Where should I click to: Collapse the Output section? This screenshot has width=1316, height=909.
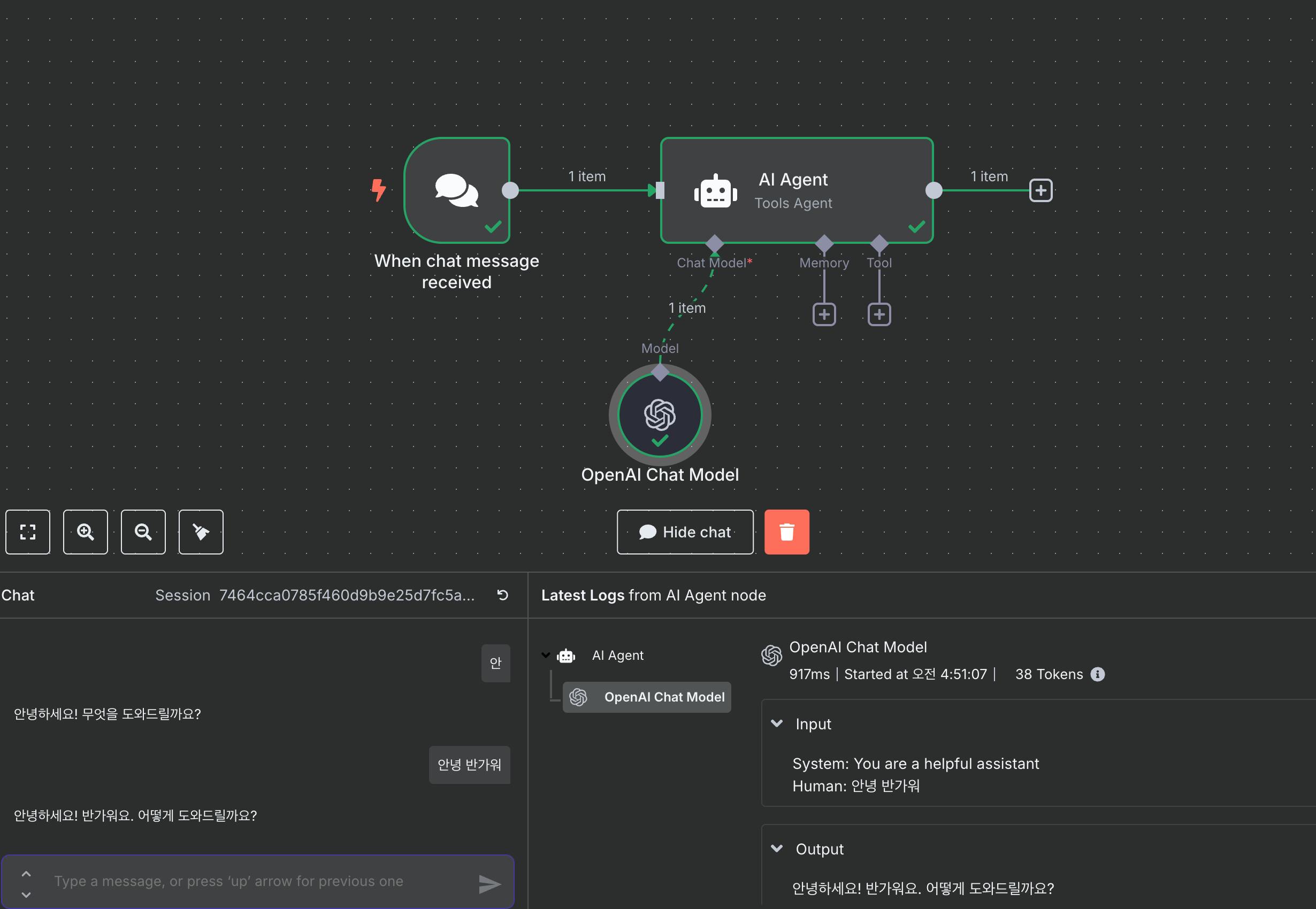[x=777, y=849]
